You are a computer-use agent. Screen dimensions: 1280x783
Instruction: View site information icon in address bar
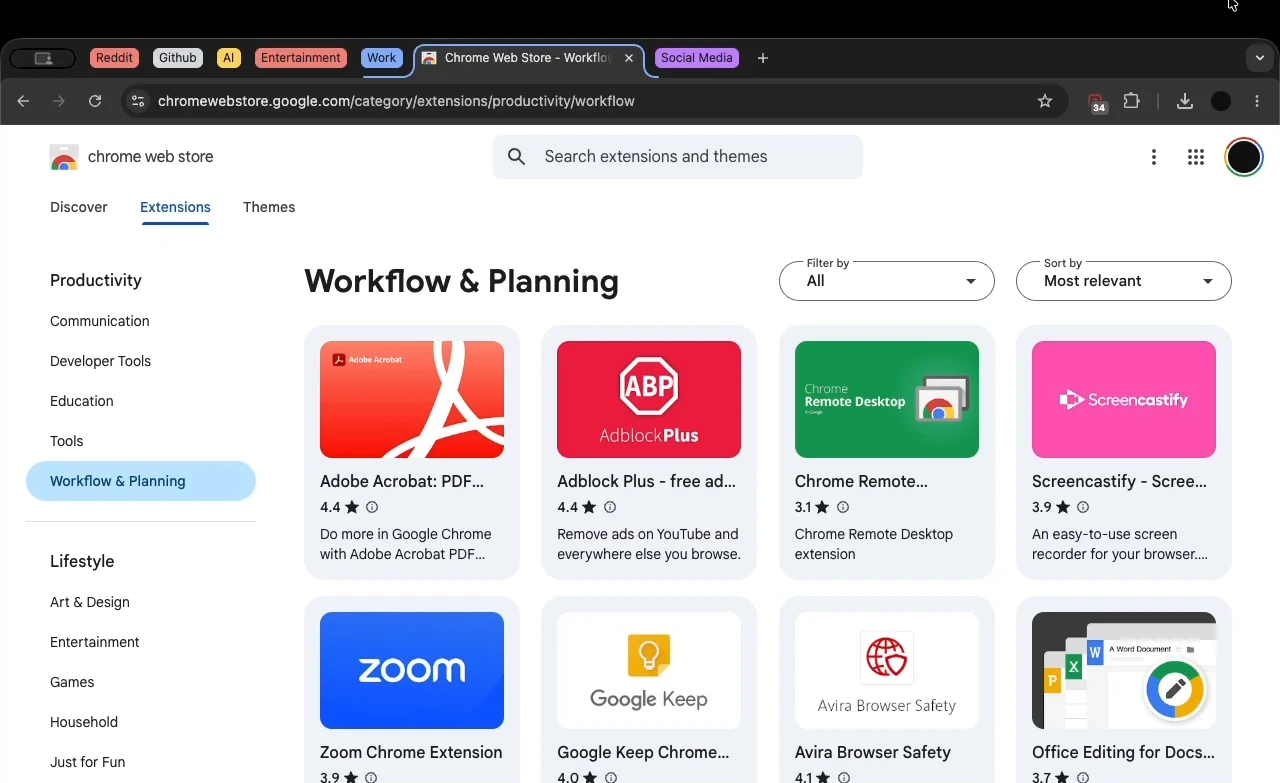[138, 101]
